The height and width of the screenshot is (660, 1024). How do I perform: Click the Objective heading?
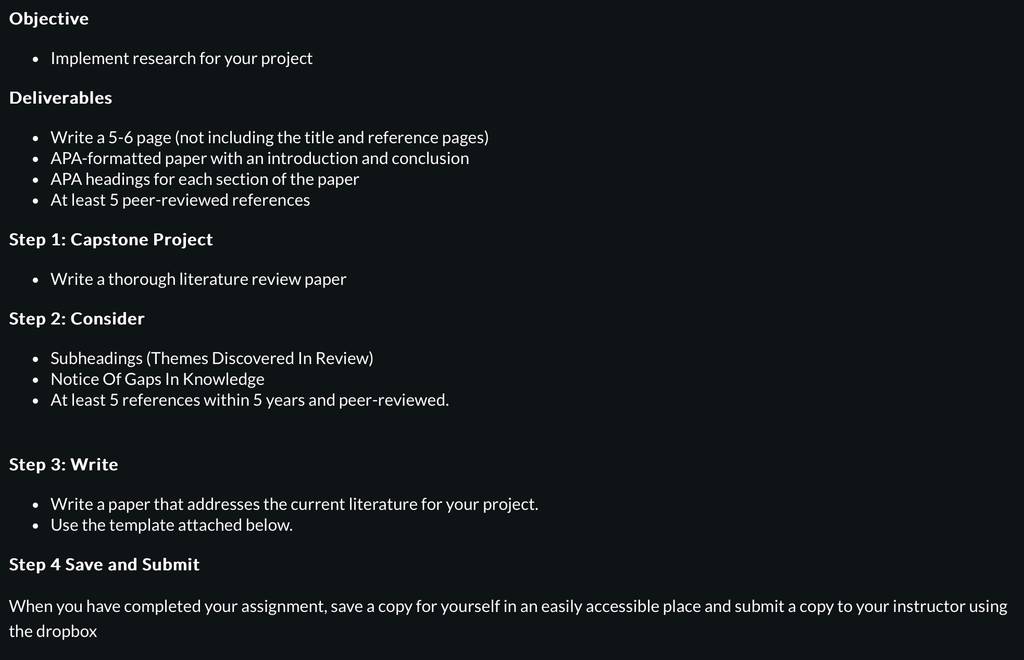(x=49, y=19)
